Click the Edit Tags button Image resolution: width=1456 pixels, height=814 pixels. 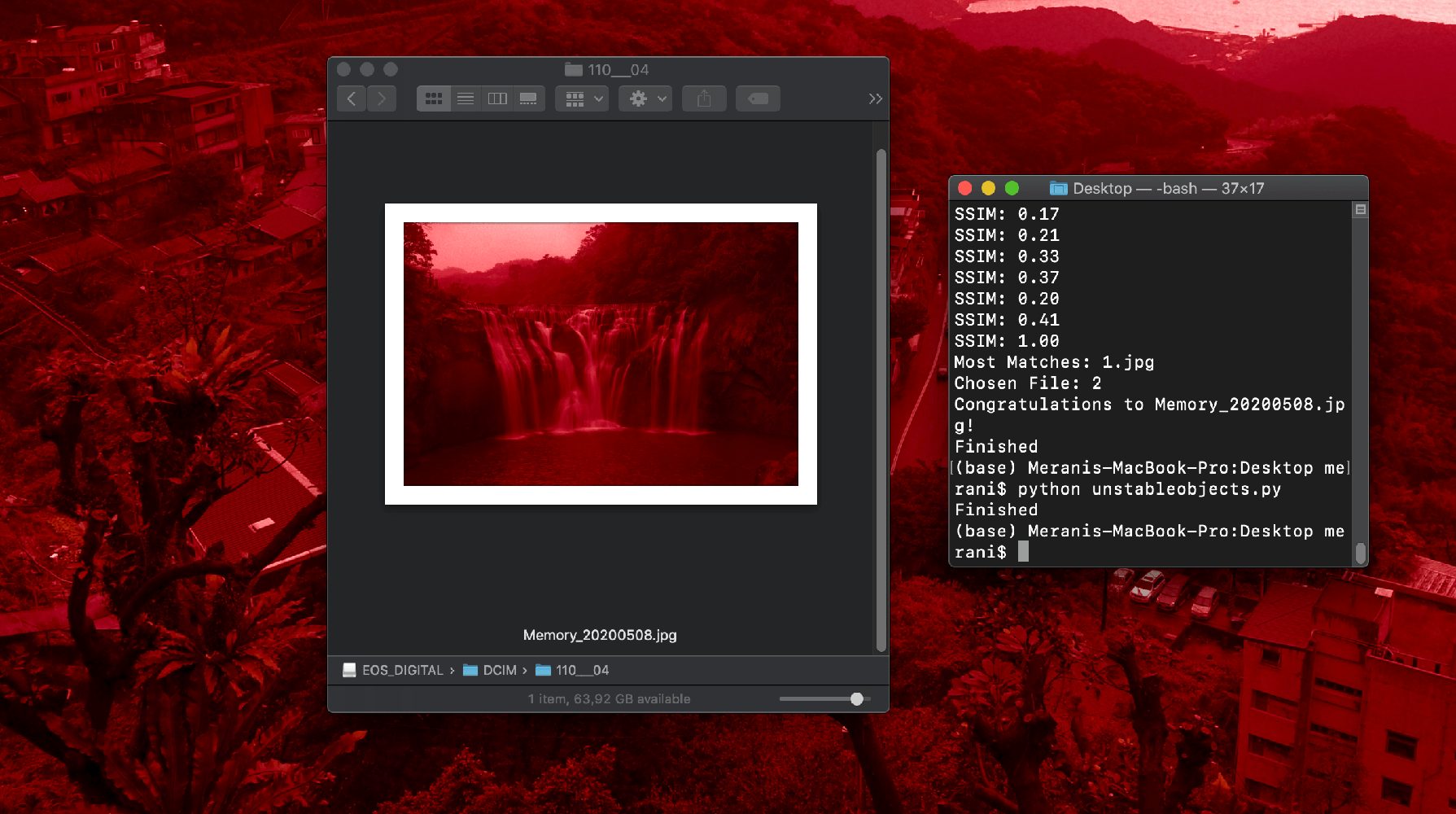[758, 98]
